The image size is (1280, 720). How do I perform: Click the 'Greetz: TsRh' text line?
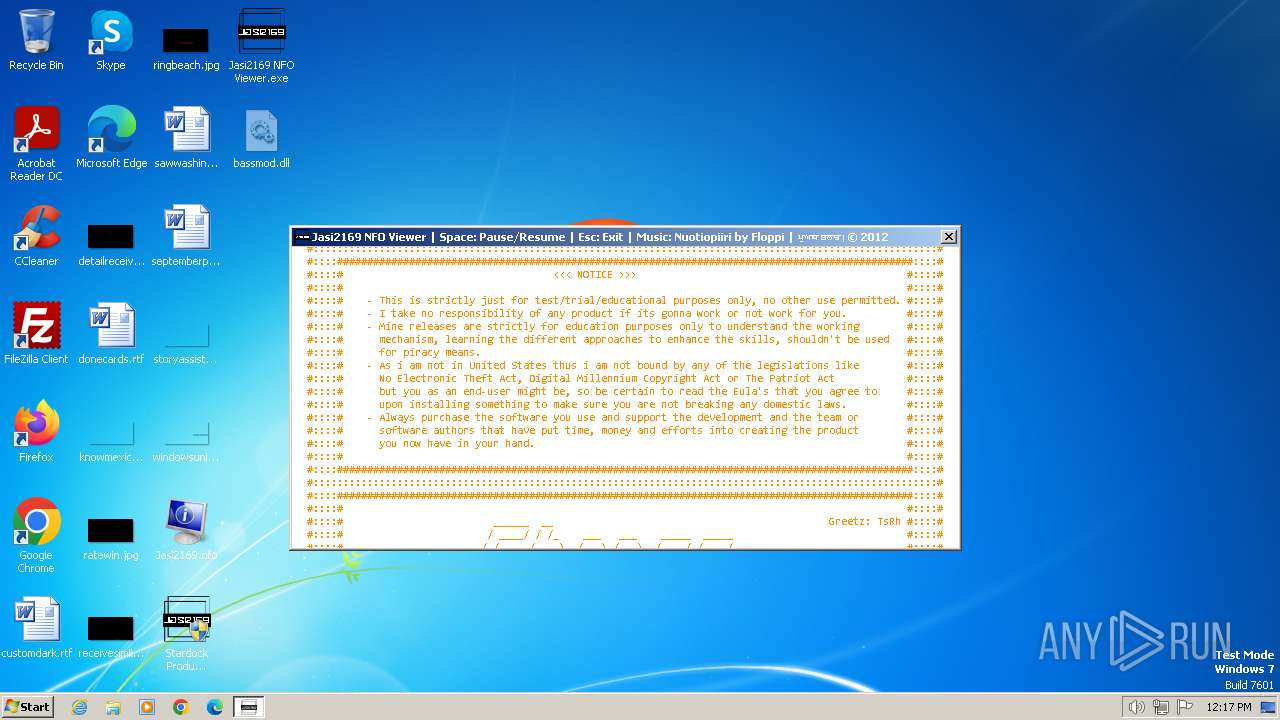[x=864, y=522]
